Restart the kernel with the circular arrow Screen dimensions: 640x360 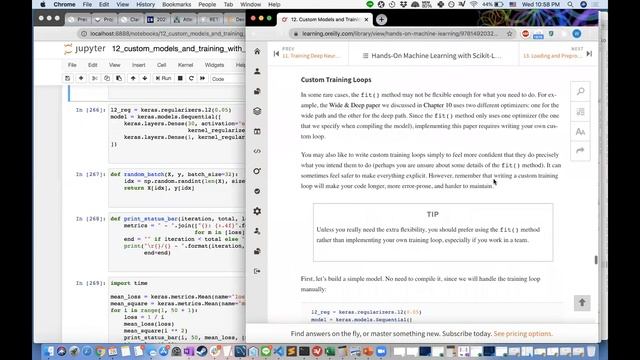click(x=191, y=78)
